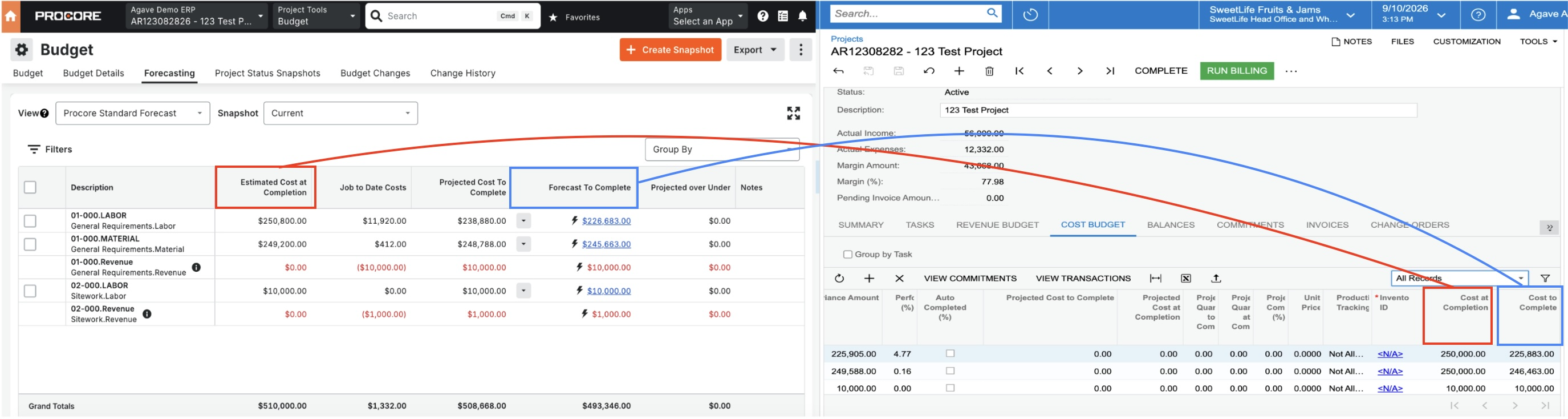Go to first project record
This screenshot has height=419, width=1568.
coord(1019,71)
